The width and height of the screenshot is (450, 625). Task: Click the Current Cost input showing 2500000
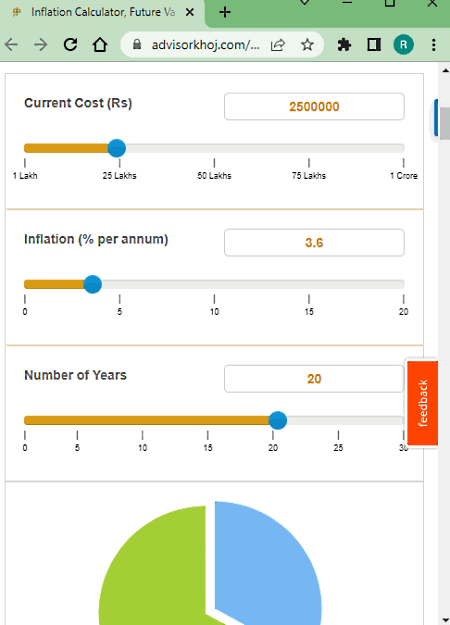(x=314, y=106)
